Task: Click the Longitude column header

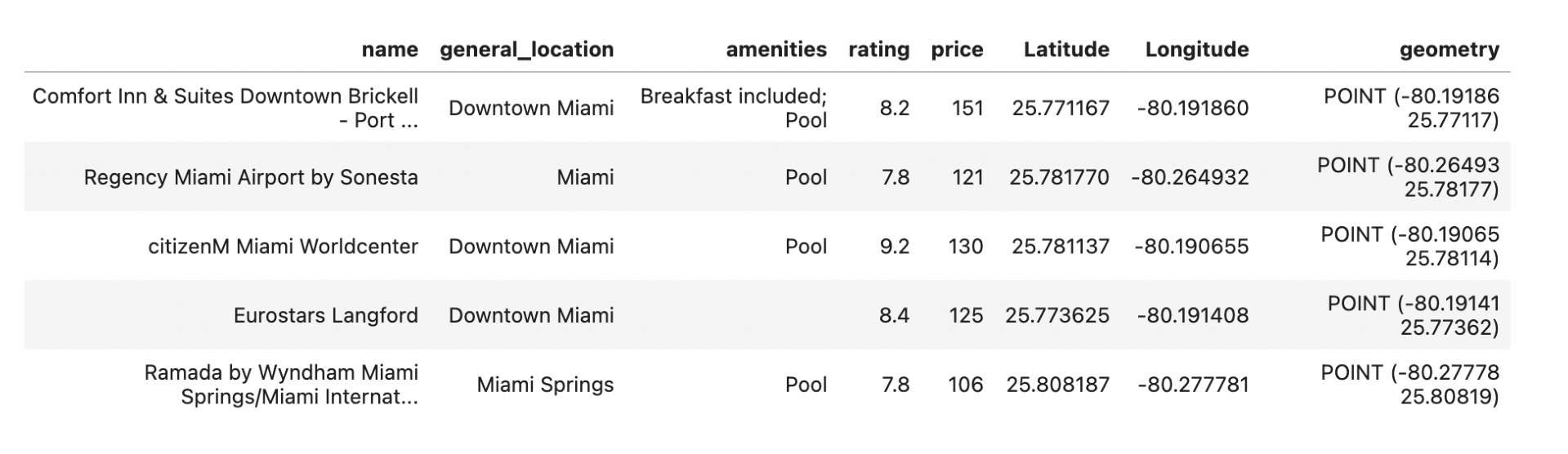Action: [x=1196, y=50]
